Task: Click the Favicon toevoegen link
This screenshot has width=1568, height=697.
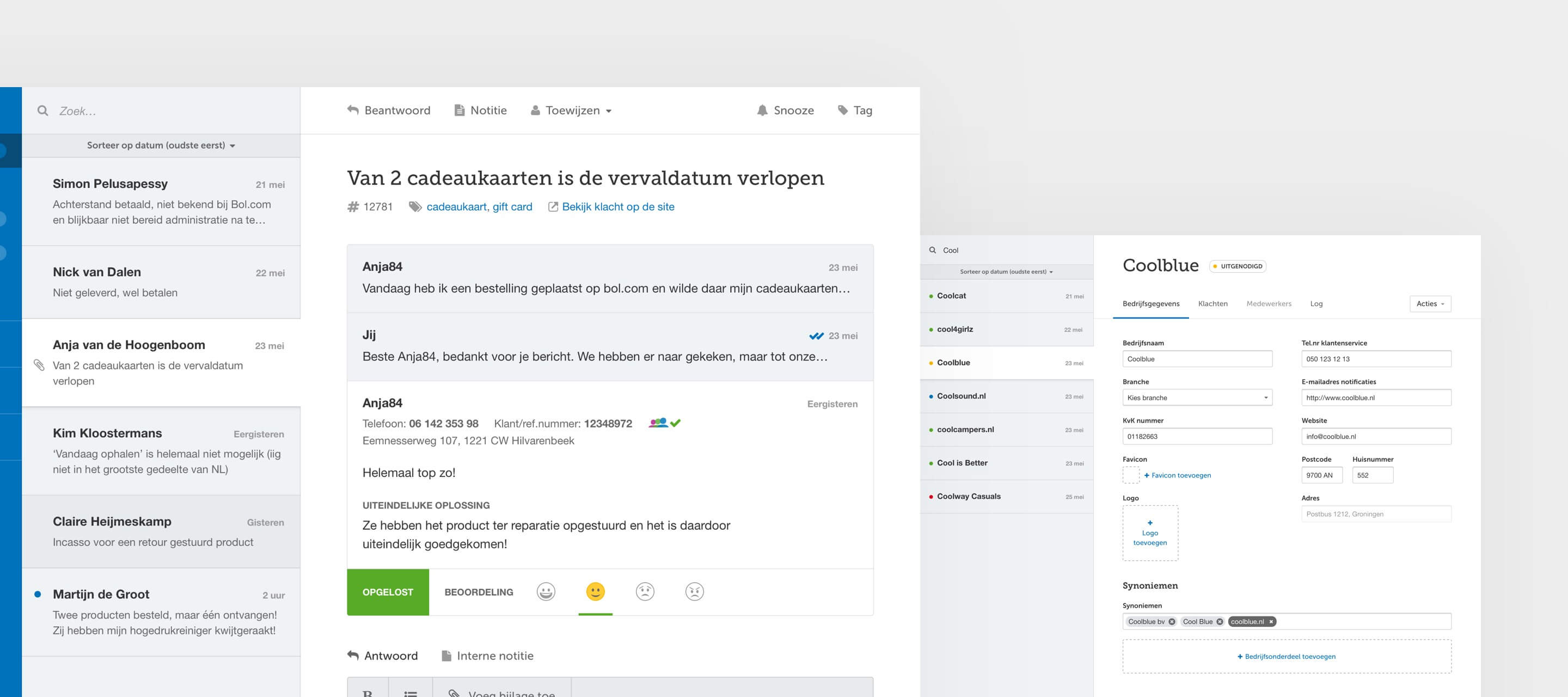Action: (1177, 475)
